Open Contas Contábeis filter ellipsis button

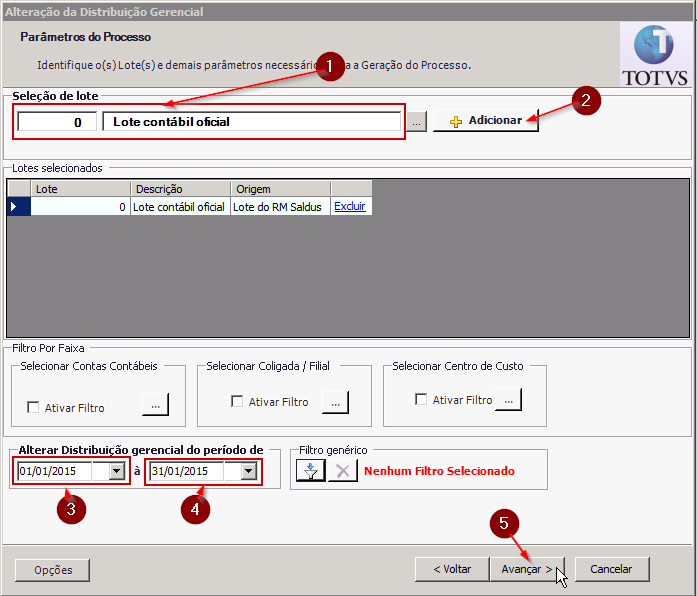click(x=155, y=405)
